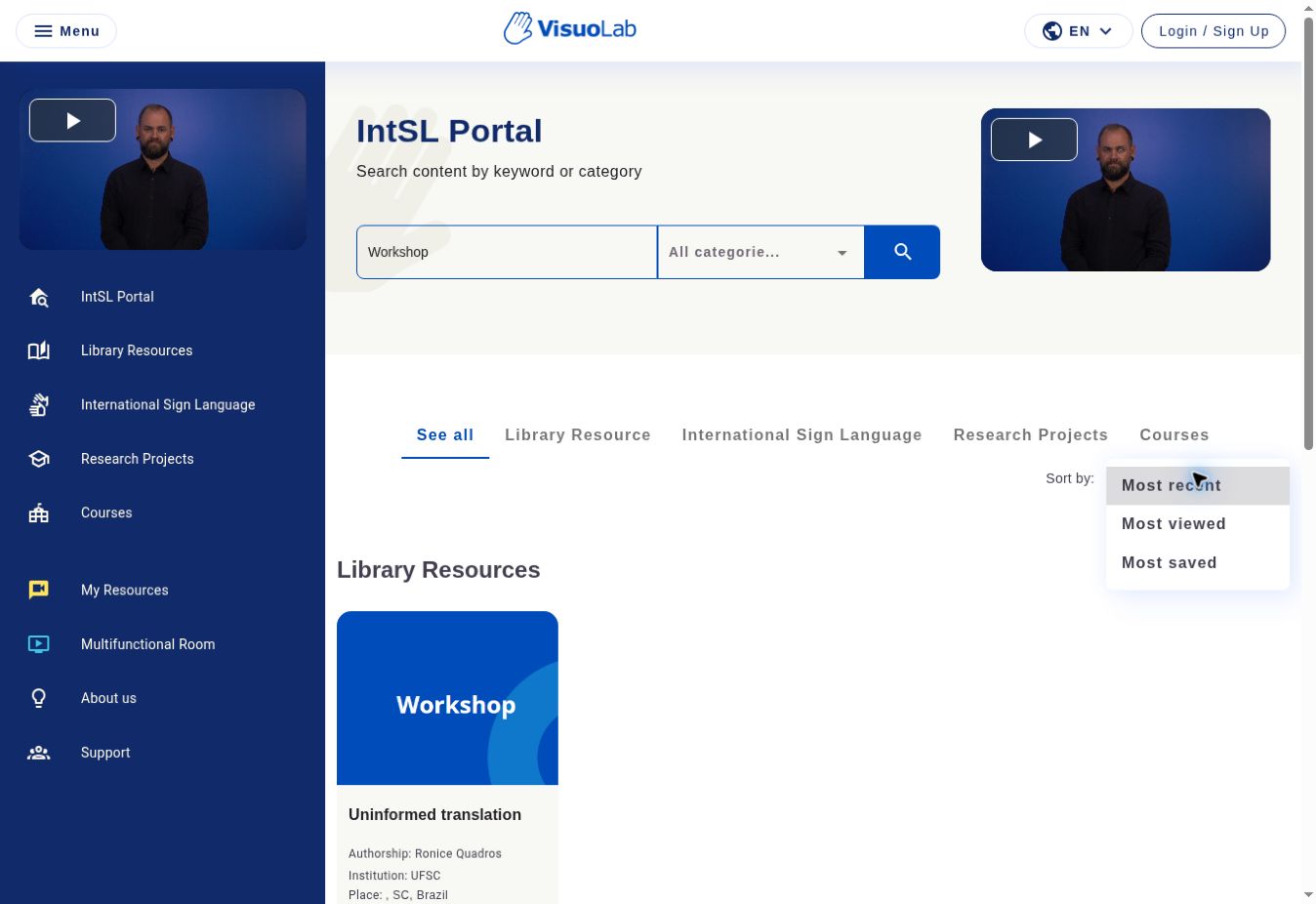The width and height of the screenshot is (1316, 904).
Task: Open the Workshop card thumbnail
Action: pyautogui.click(x=447, y=698)
